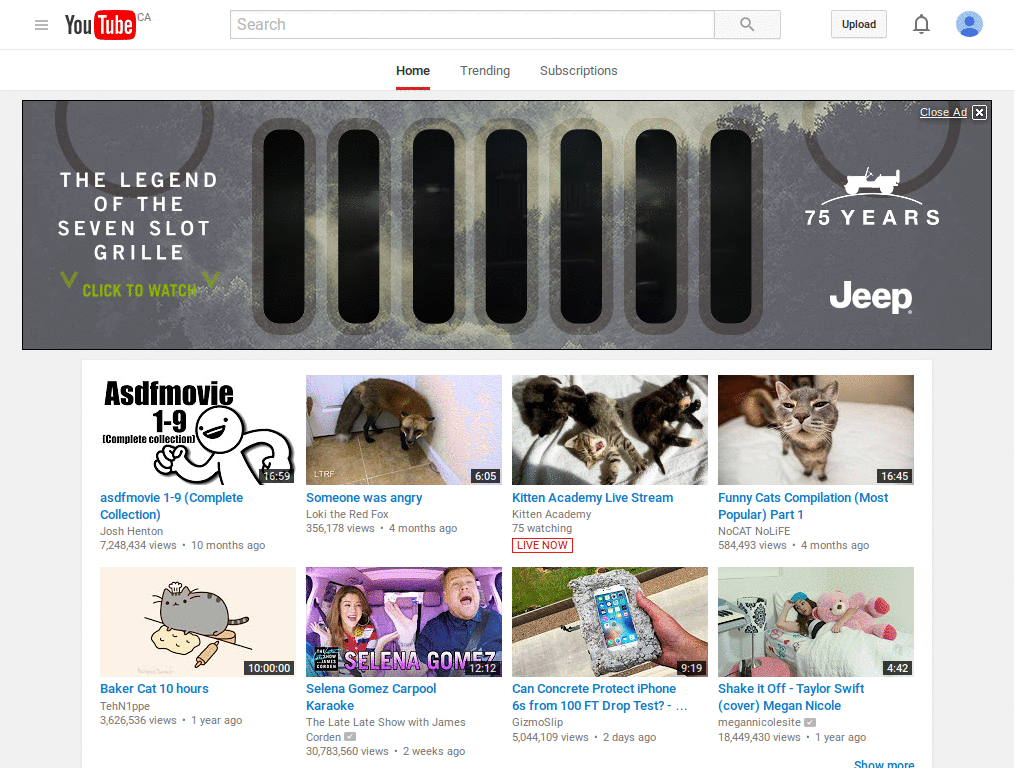
Task: Click the Jeep logo in the ad
Action: (871, 297)
